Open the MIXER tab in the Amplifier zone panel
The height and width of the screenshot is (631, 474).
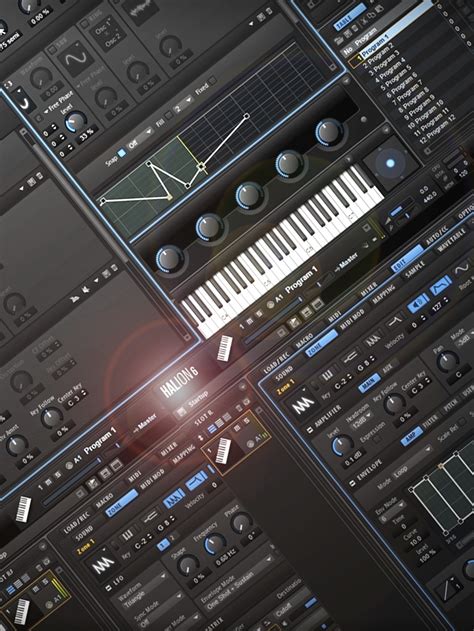369,288
